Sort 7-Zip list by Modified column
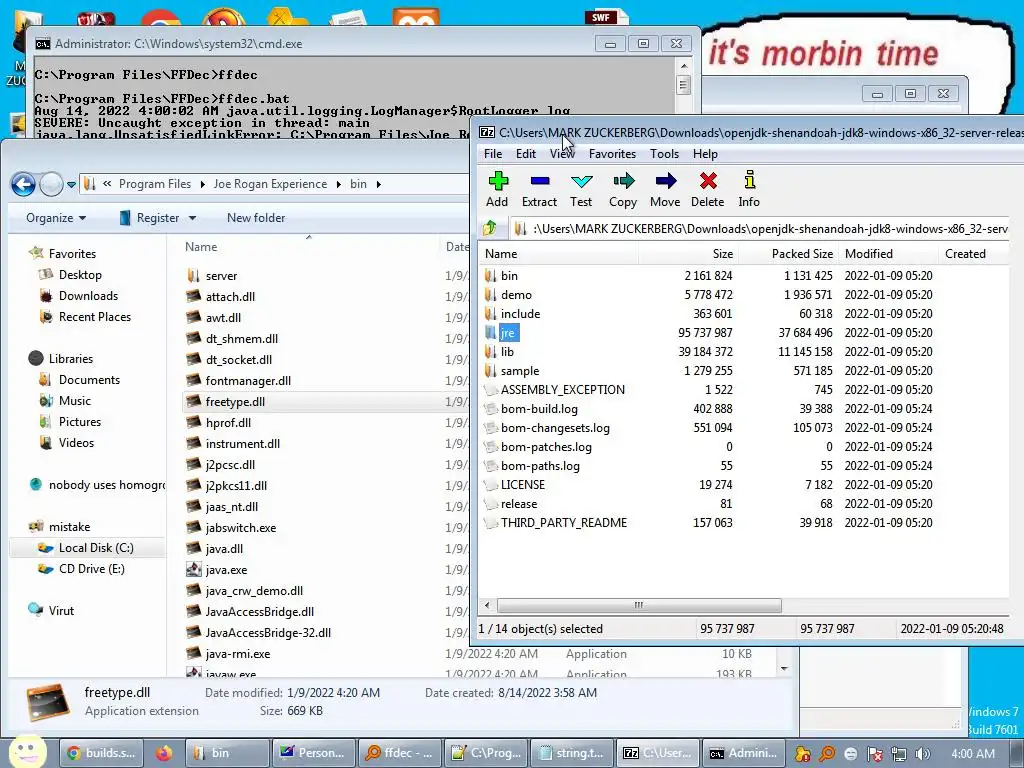Screen dimensions: 1024x768 888,253
